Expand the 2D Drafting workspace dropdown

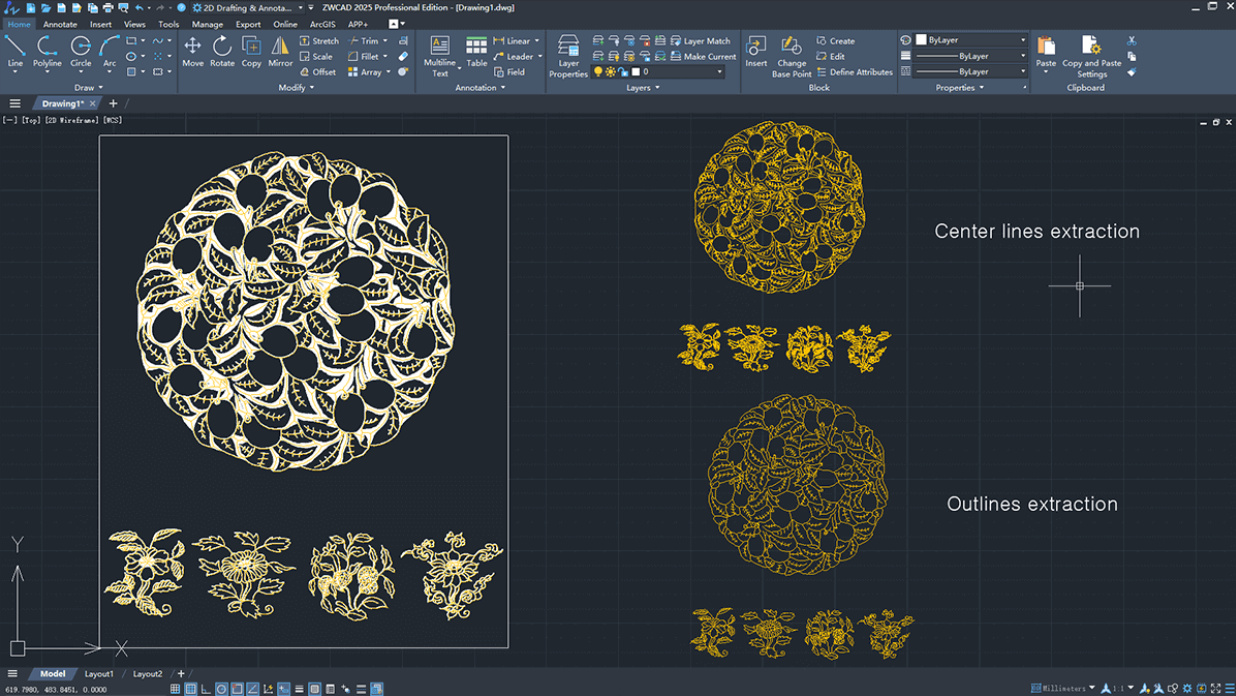coord(300,8)
